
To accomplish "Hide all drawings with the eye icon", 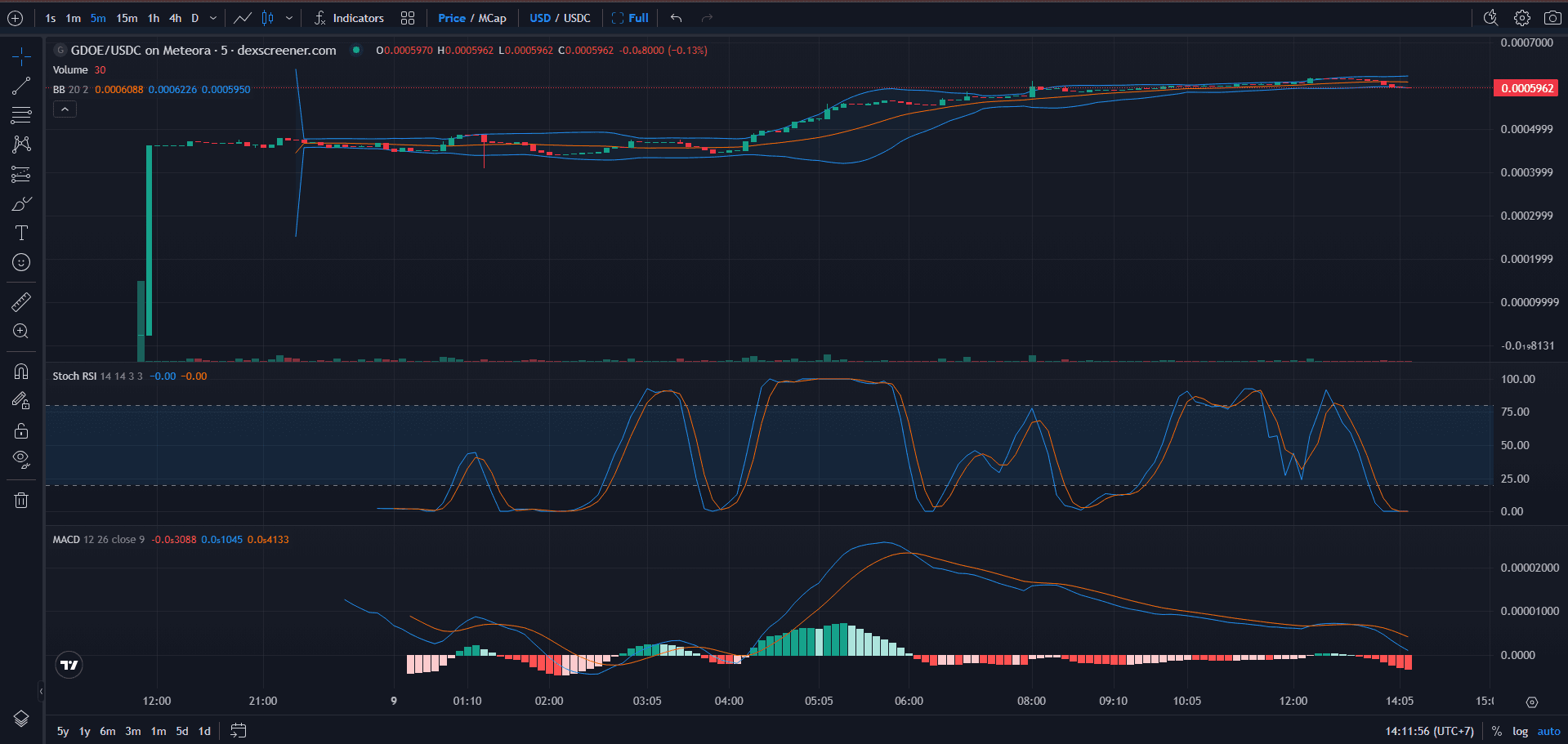I will [x=20, y=458].
